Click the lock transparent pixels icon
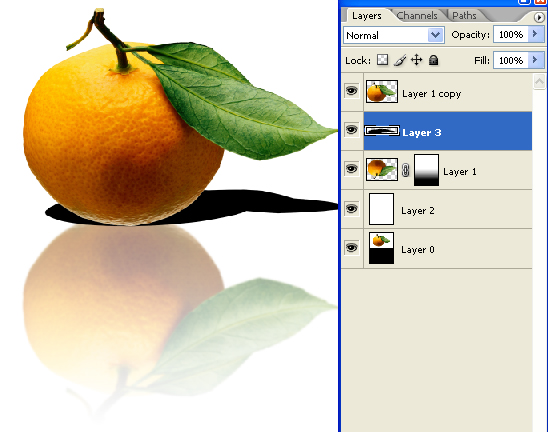The height and width of the screenshot is (432, 548). pyautogui.click(x=382, y=60)
